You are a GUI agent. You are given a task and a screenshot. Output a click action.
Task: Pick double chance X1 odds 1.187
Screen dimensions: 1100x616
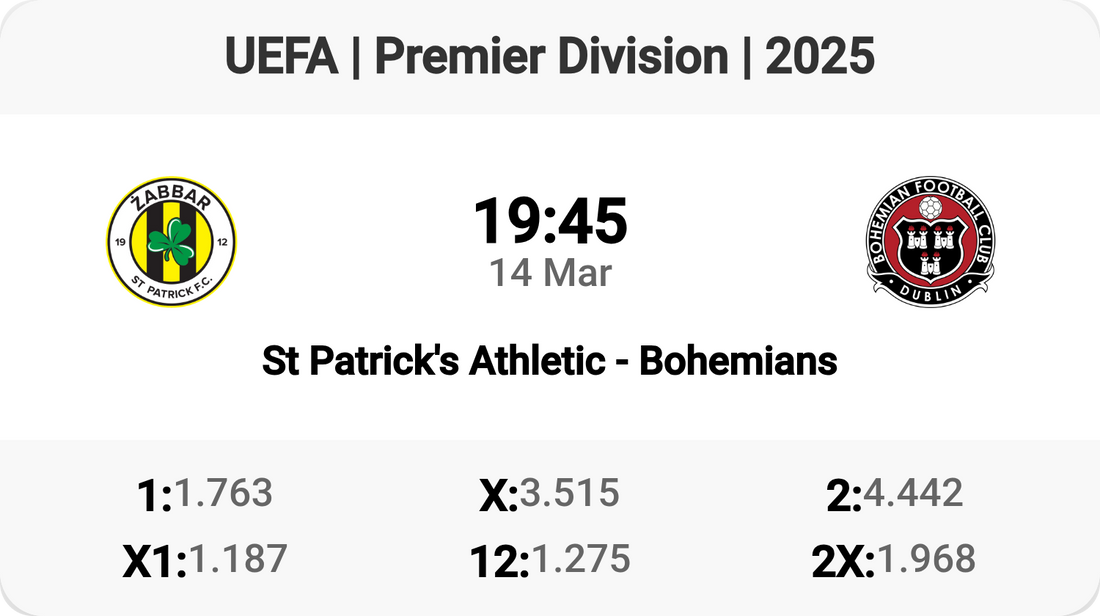coord(238,559)
